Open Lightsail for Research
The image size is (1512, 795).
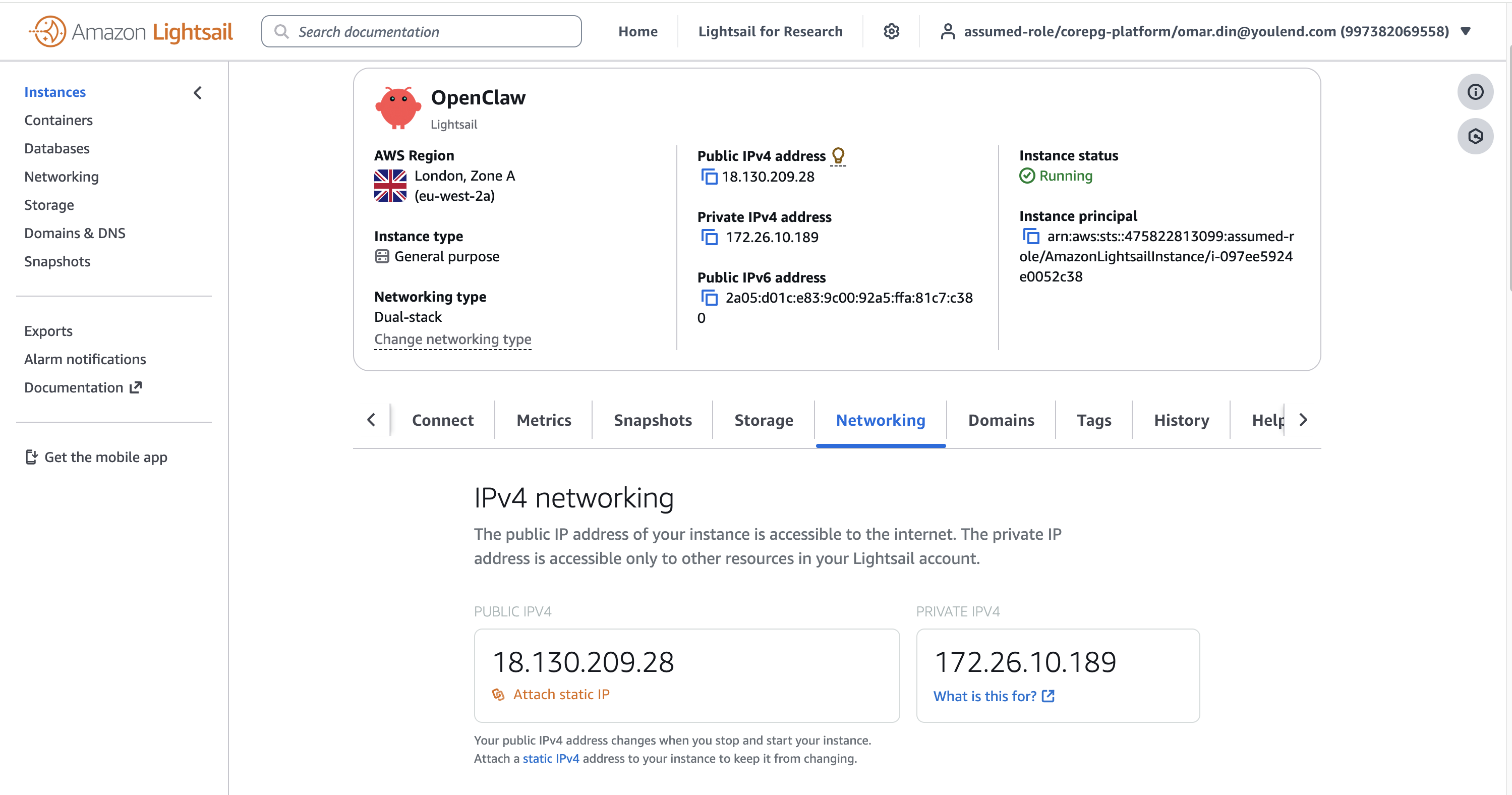point(770,31)
